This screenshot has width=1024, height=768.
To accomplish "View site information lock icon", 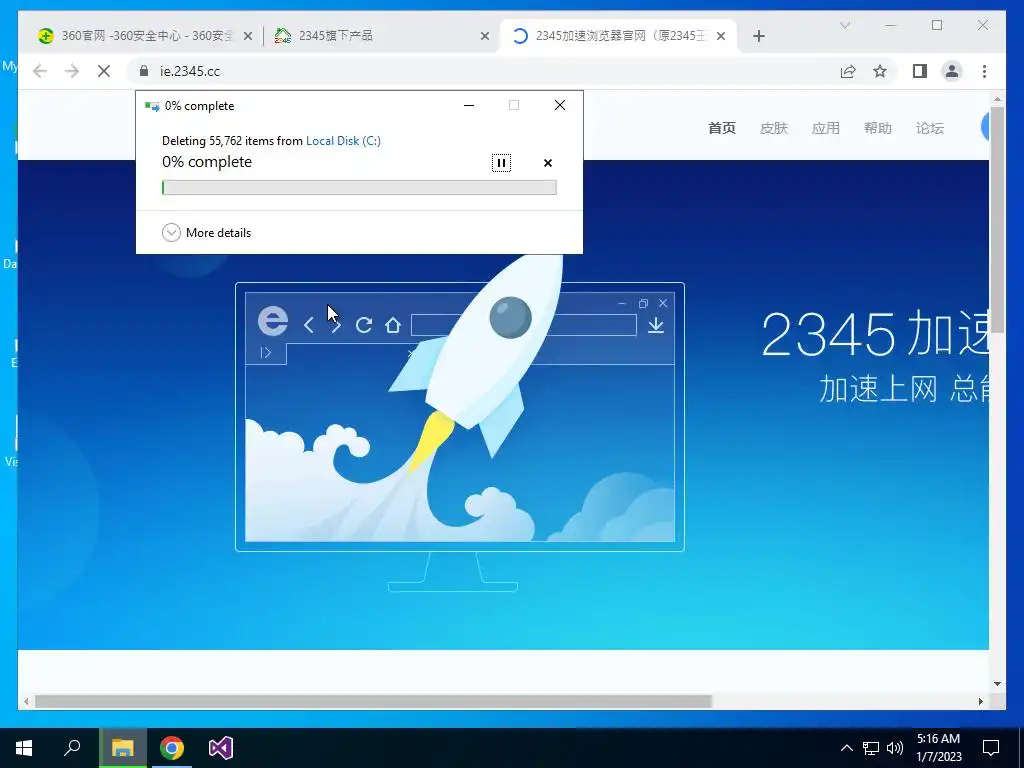I will point(144,71).
